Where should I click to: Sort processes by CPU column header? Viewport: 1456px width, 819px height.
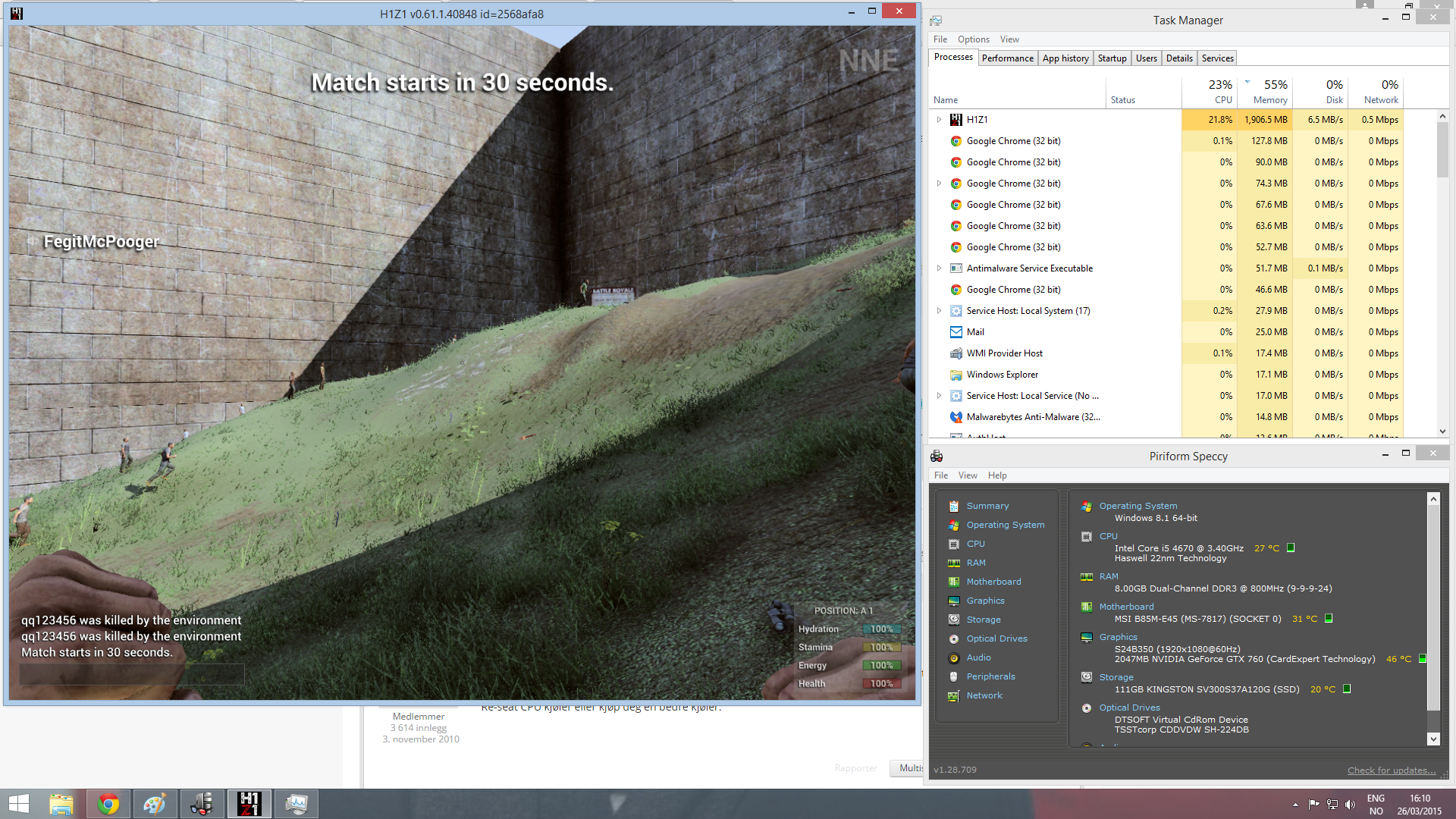pyautogui.click(x=1210, y=92)
